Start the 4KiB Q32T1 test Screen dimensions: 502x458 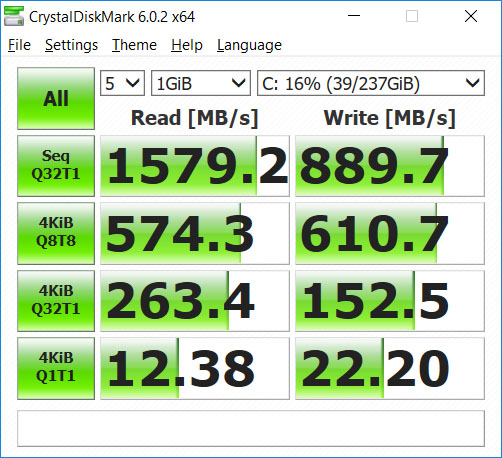tap(56, 301)
